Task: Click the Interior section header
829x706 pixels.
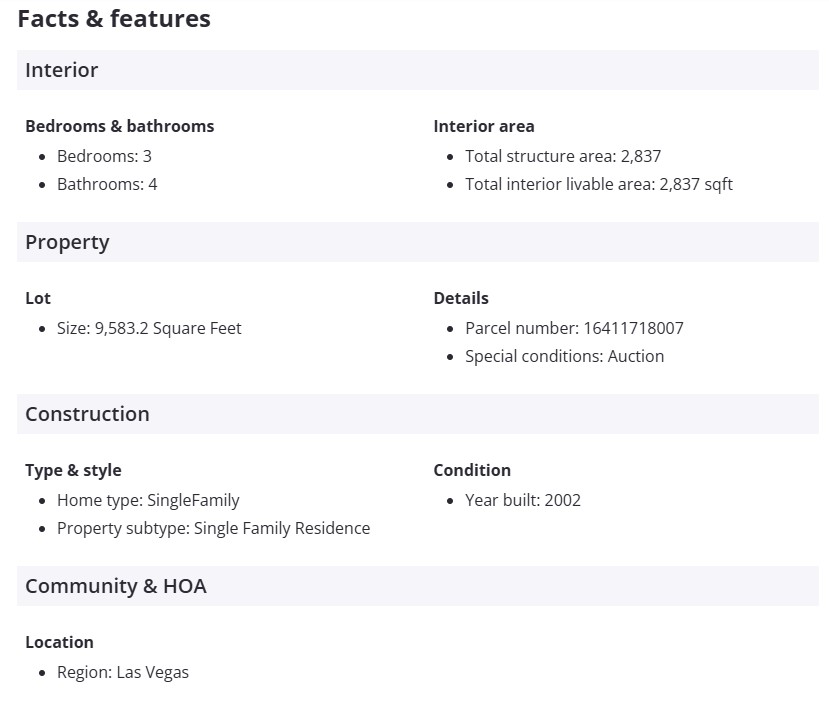Action: pyautogui.click(x=62, y=70)
